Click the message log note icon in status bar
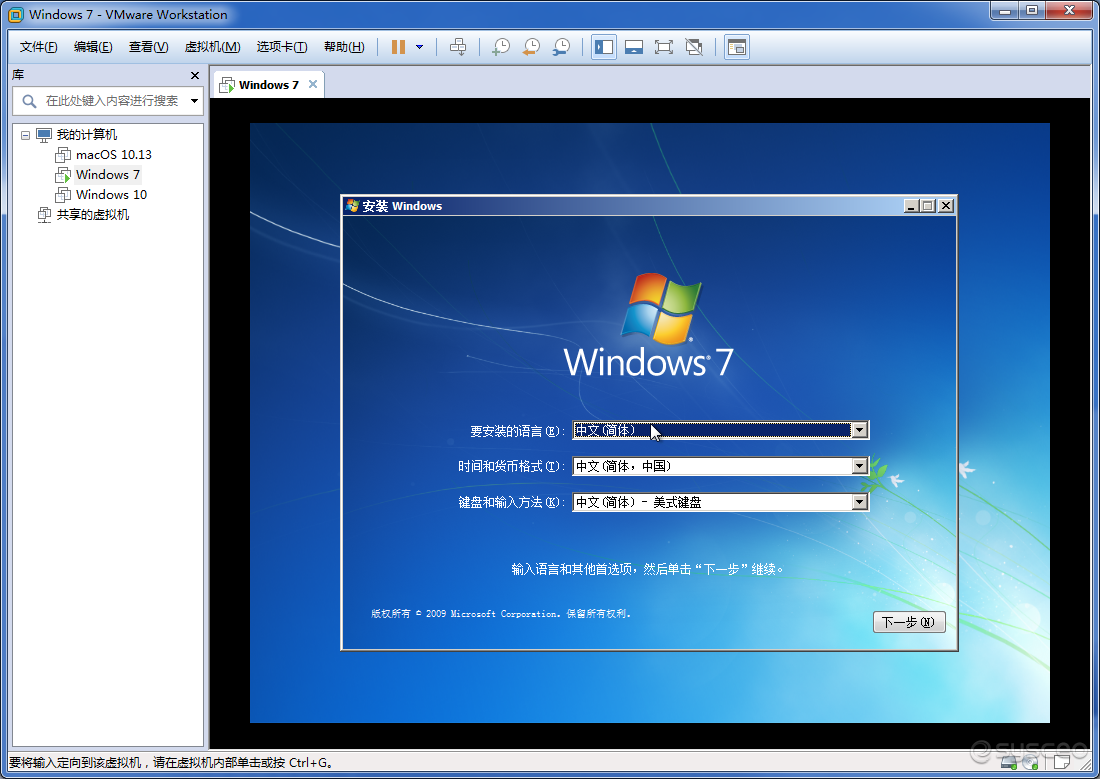This screenshot has height=779, width=1100. (1062, 762)
